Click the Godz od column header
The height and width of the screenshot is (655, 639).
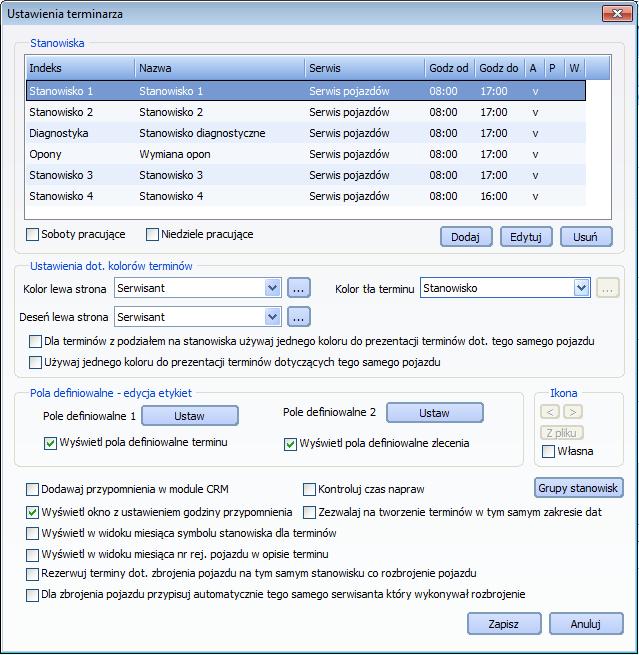pyautogui.click(x=450, y=68)
